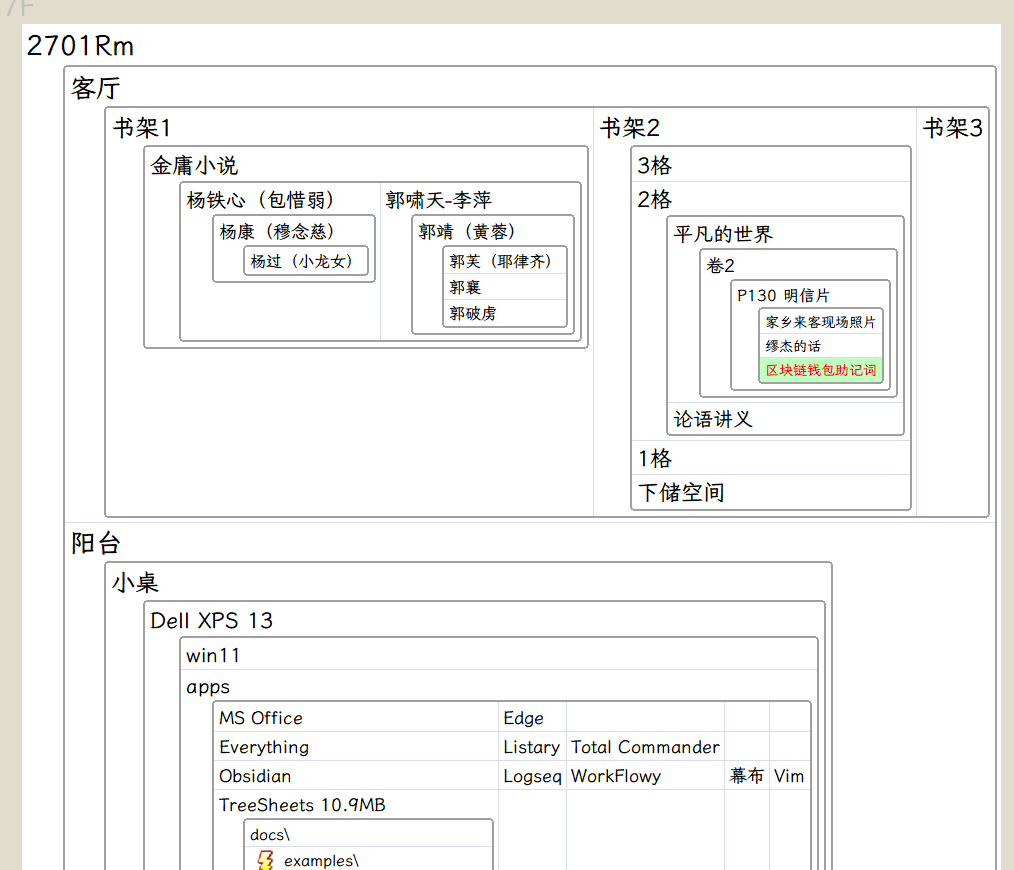Screen dimensions: 1014x870
Task: Select the Total Commander cell
Action: point(645,747)
